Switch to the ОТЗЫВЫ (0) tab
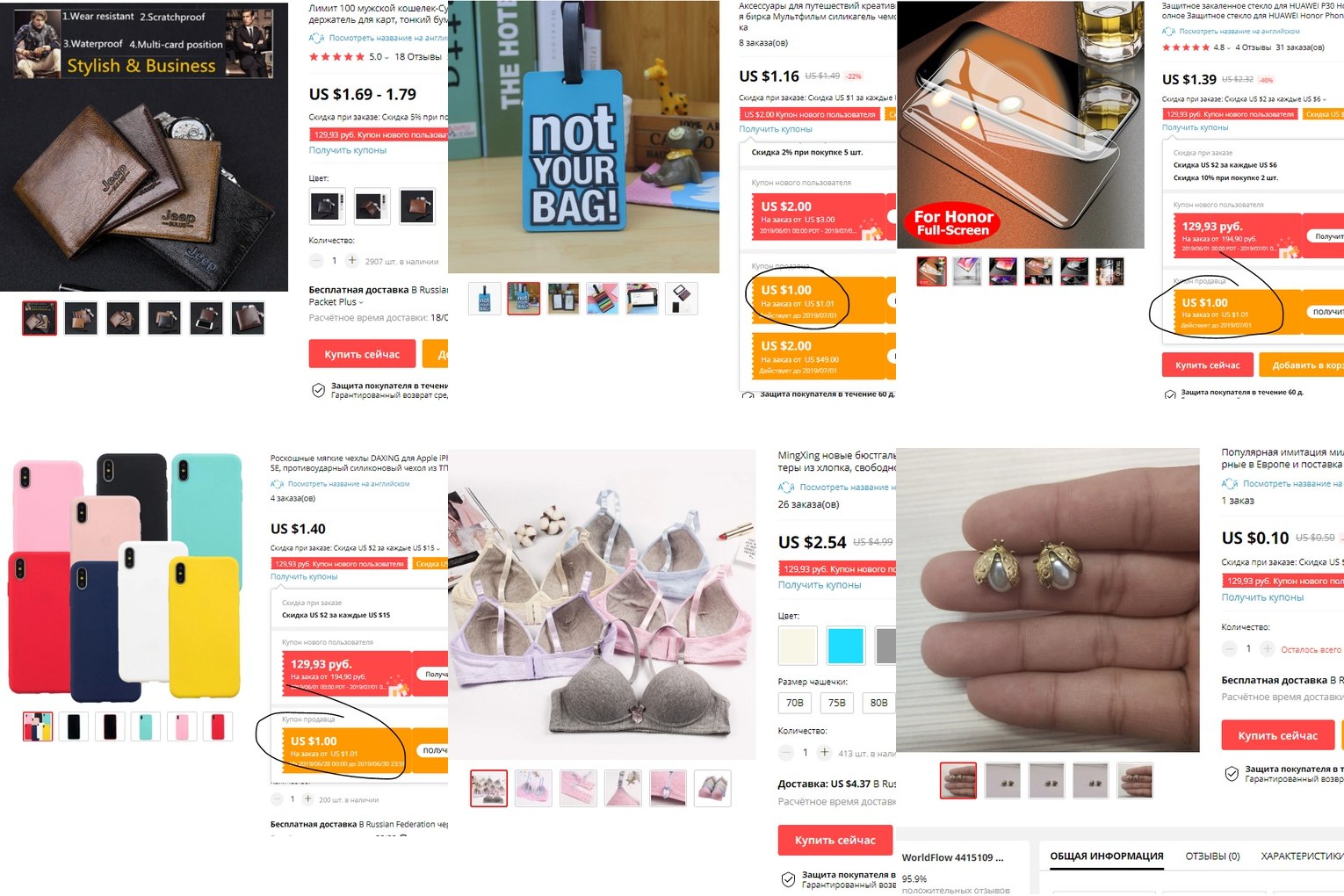The height and width of the screenshot is (896, 1344). (1212, 856)
